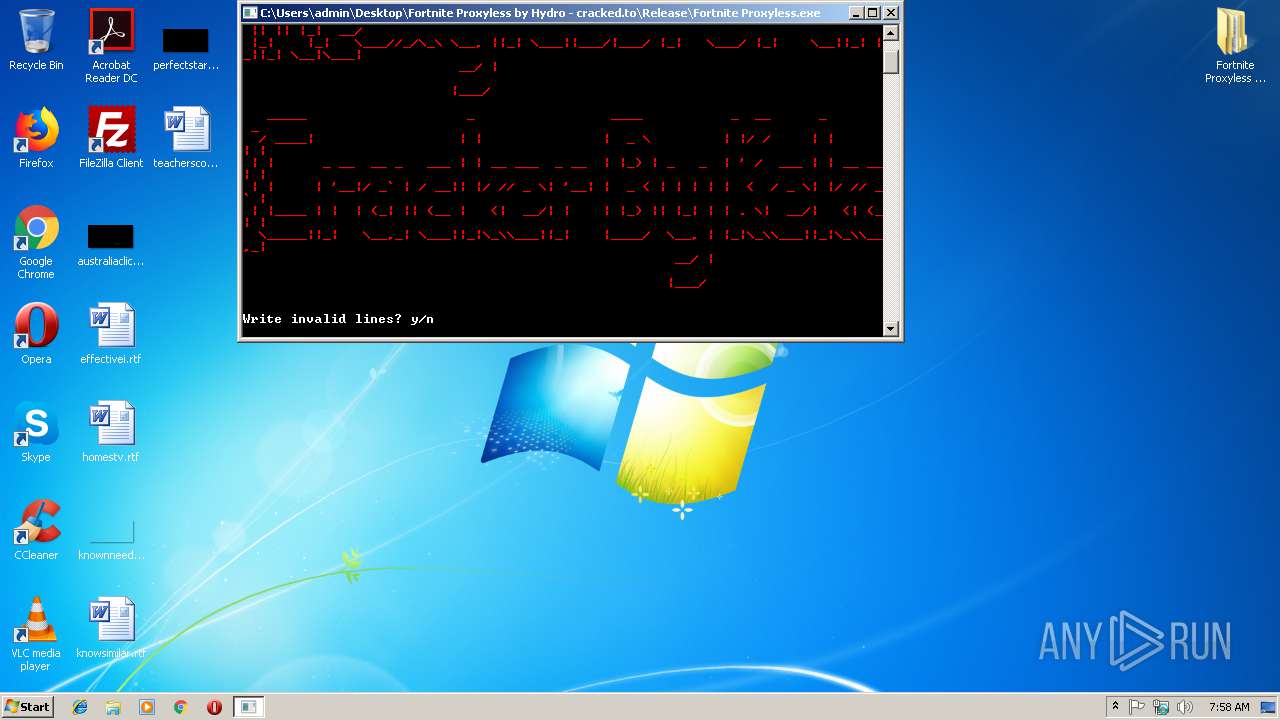Viewport: 1280px width, 720px height.
Task: Select the teachersco Word document
Action: click(186, 138)
